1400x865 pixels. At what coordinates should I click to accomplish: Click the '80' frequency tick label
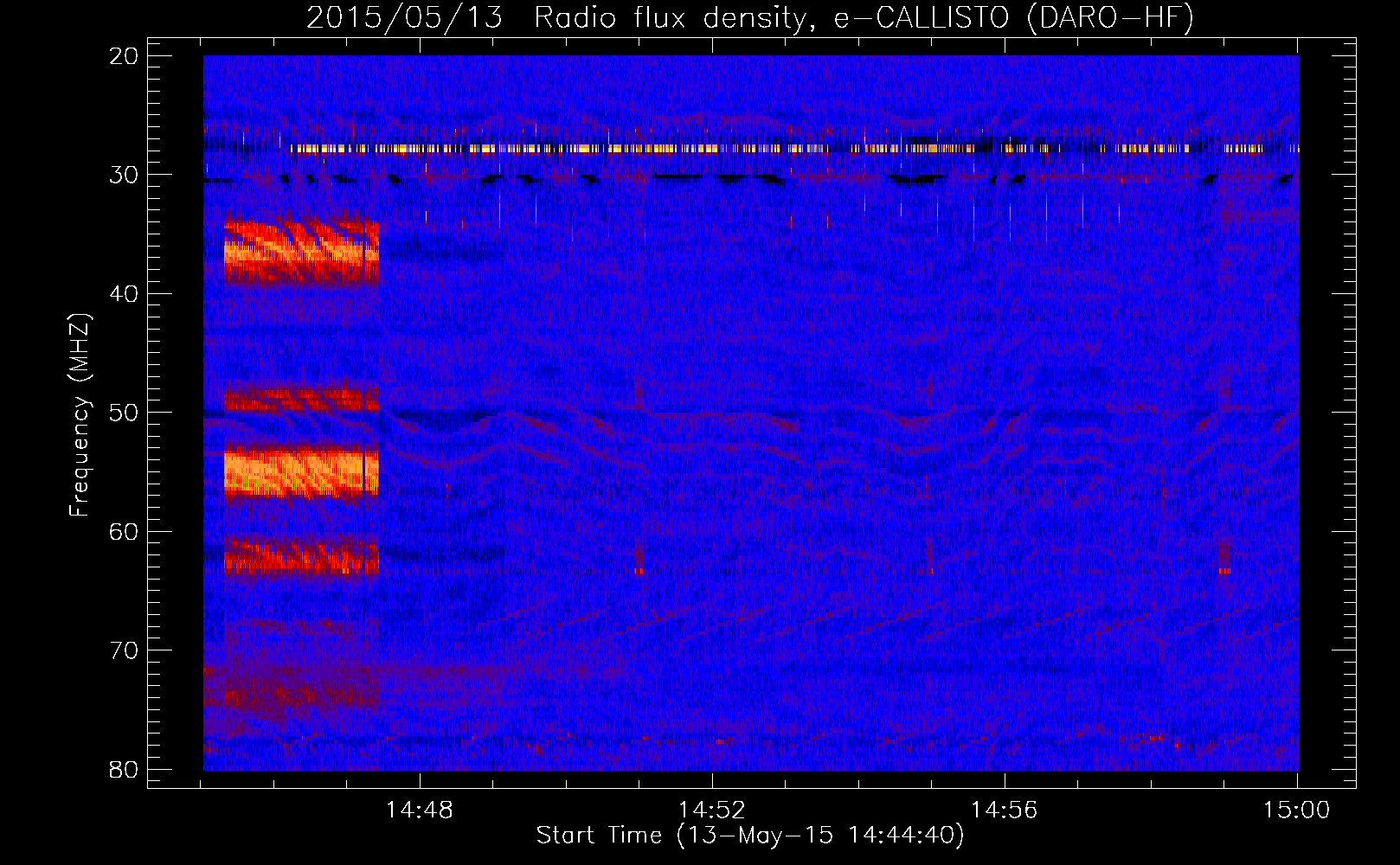tap(125, 769)
